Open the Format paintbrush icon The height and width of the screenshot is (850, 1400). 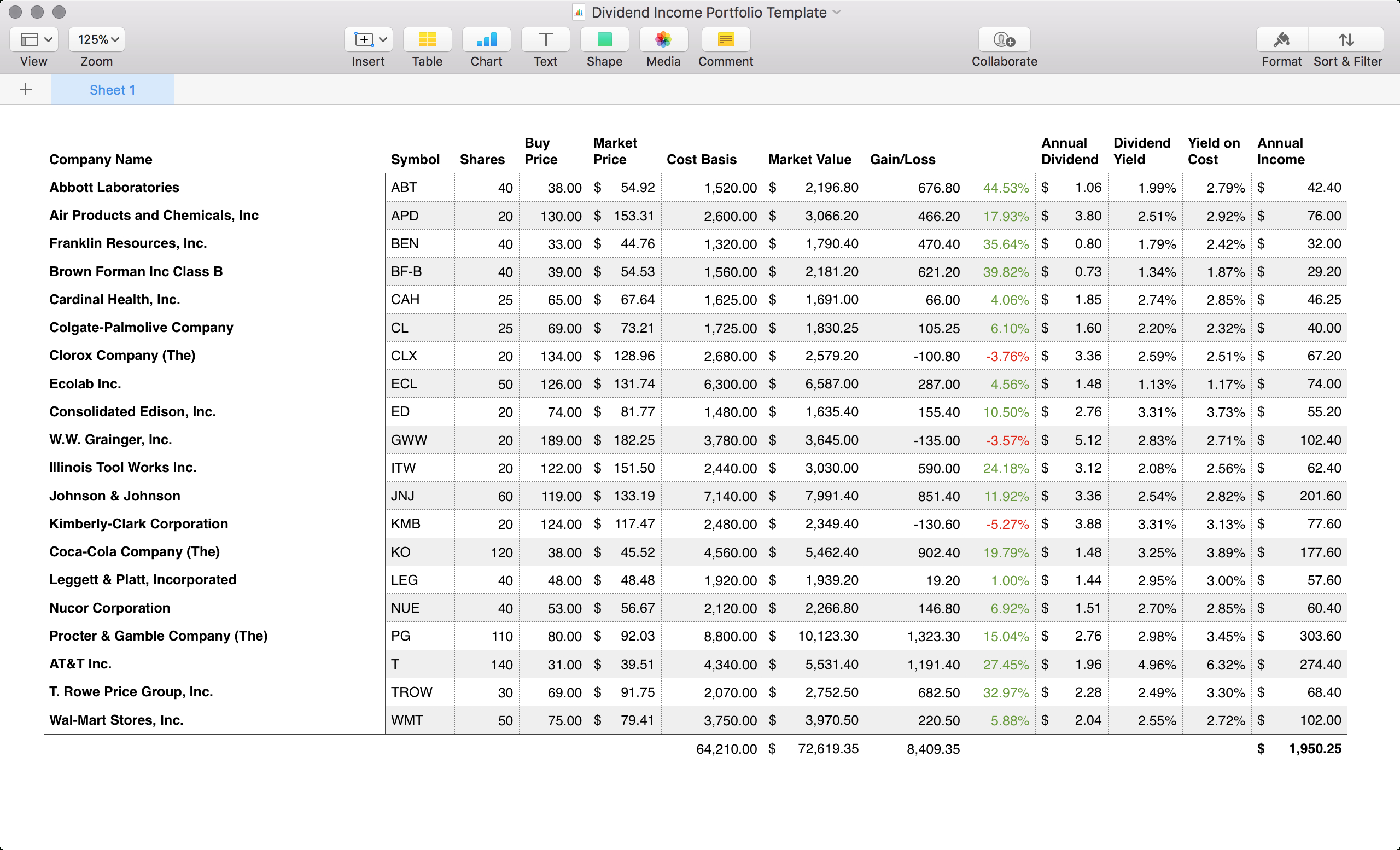[1281, 40]
